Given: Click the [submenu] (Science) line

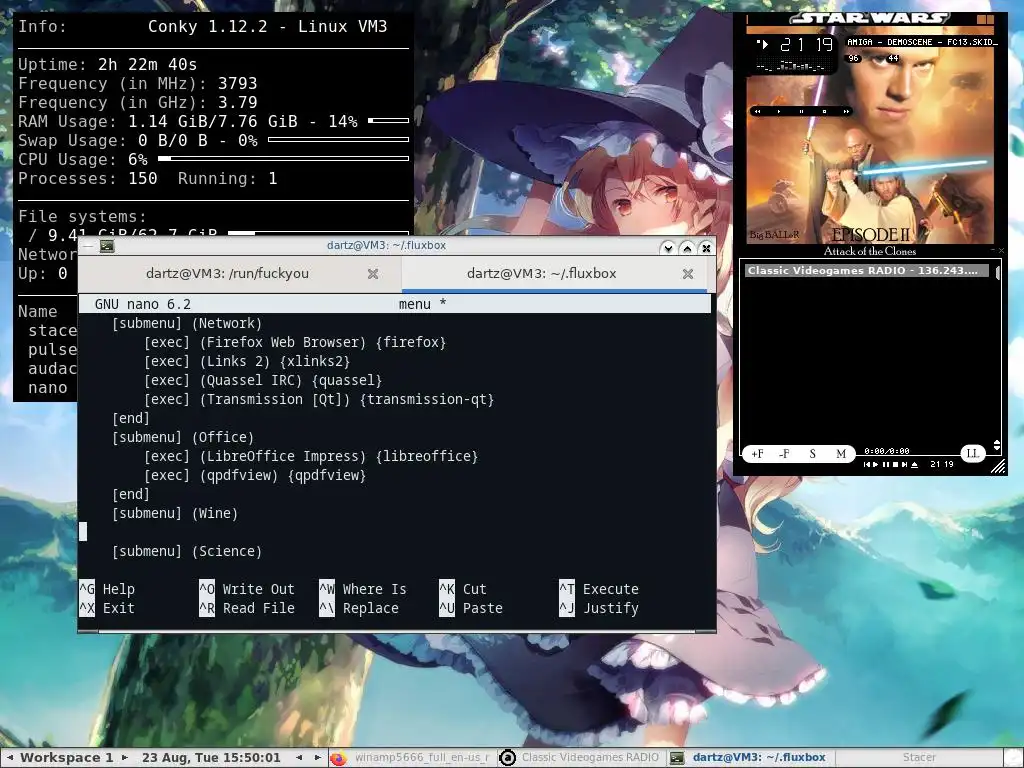Looking at the screenshot, I should point(187,551).
